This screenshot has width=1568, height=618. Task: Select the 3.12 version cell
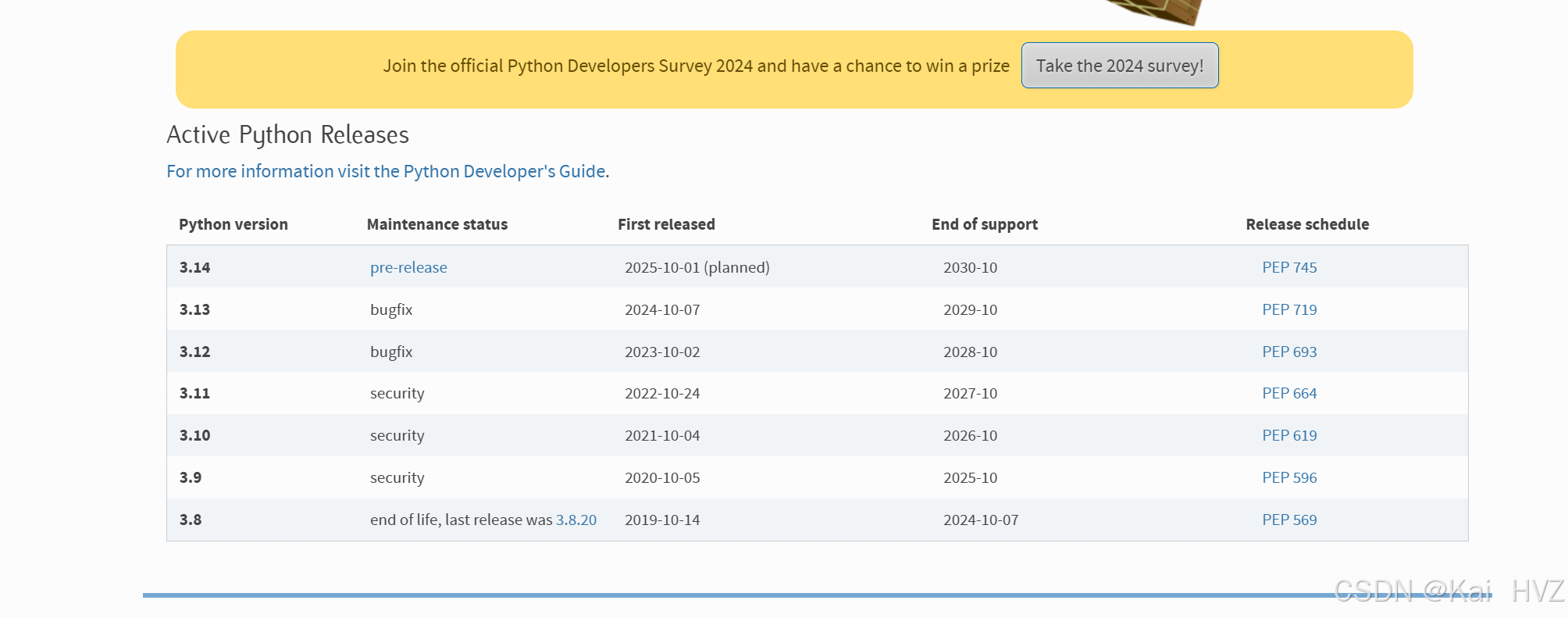pyautogui.click(x=195, y=352)
